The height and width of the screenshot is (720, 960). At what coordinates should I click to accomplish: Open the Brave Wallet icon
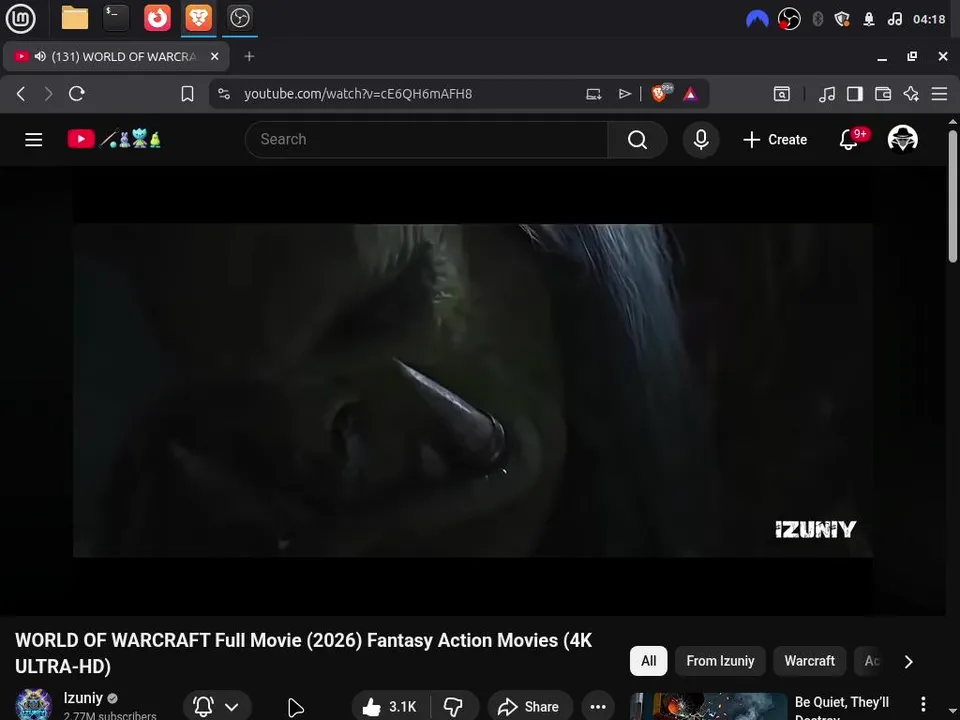point(883,94)
